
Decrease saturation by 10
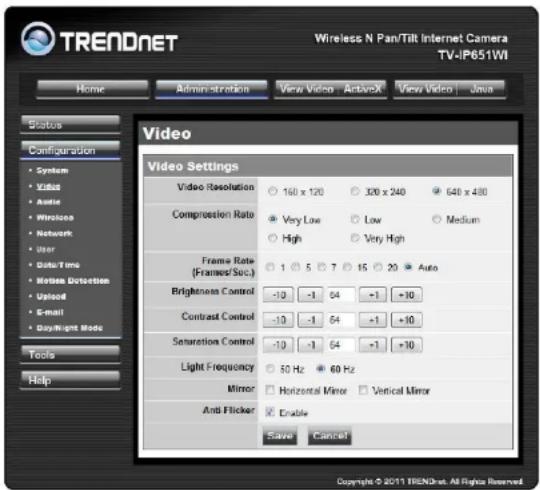point(278,345)
